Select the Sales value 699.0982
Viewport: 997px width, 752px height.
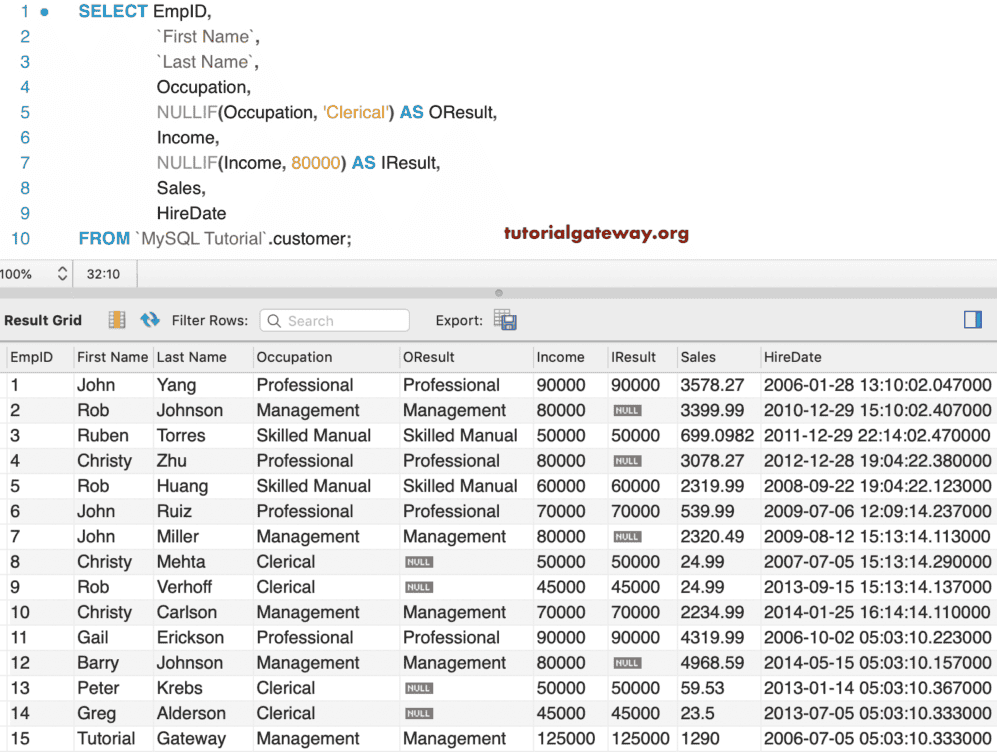point(717,435)
